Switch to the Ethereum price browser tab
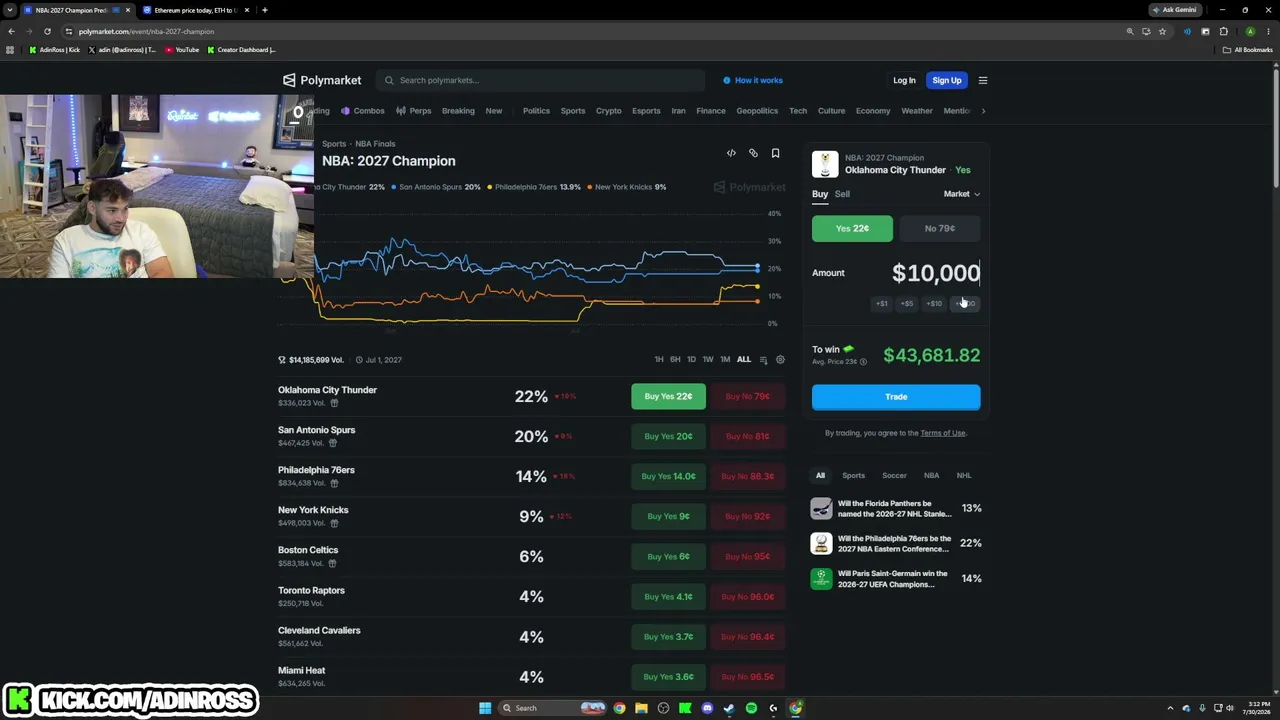1280x720 pixels. click(195, 10)
